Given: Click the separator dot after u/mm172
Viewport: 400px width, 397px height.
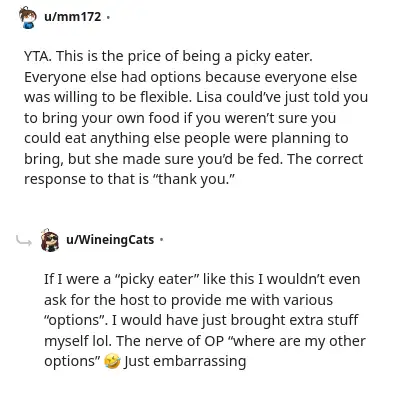Looking at the screenshot, I should (108, 16).
